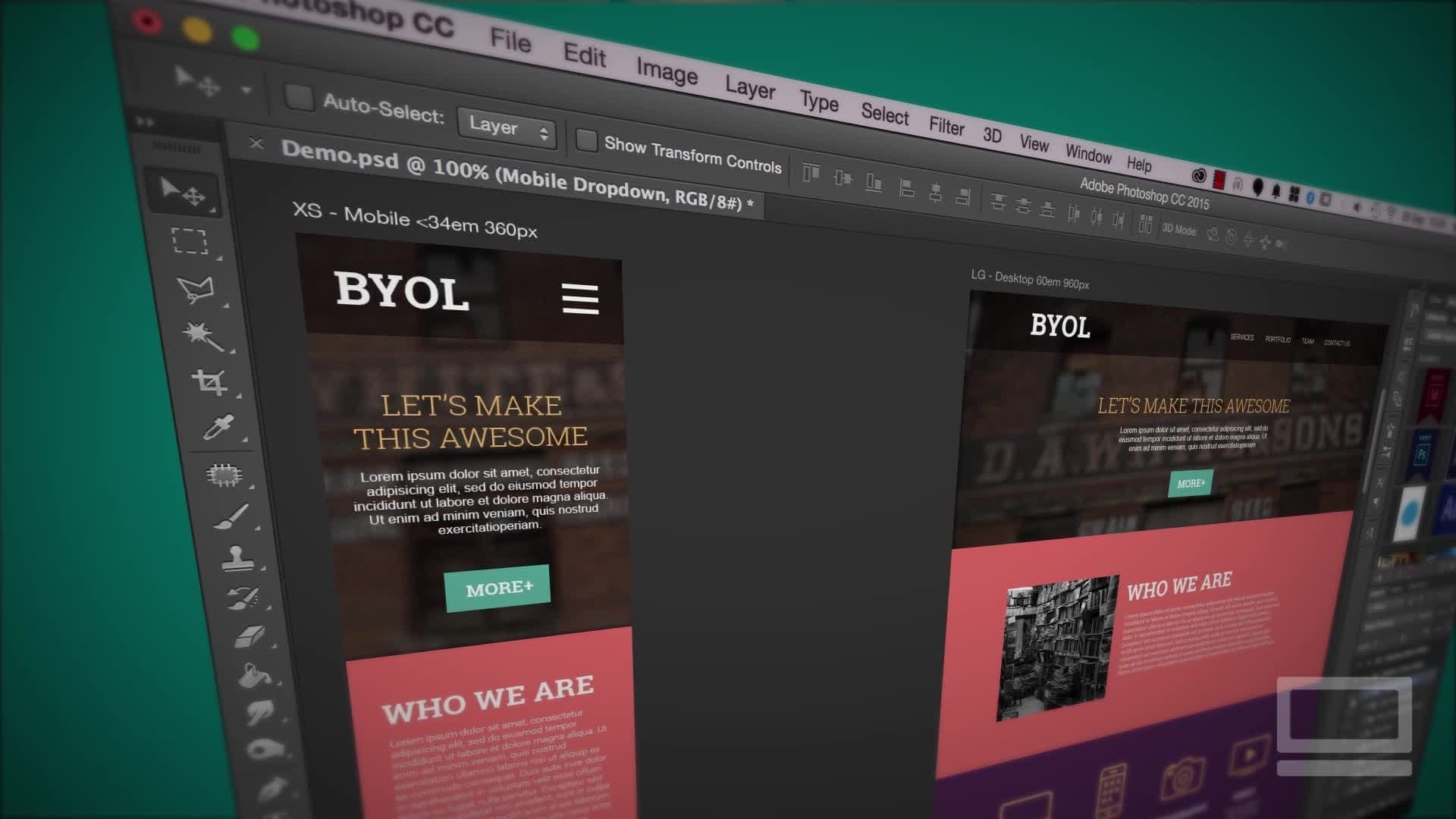Click the Distribute right edges icon

[1119, 221]
